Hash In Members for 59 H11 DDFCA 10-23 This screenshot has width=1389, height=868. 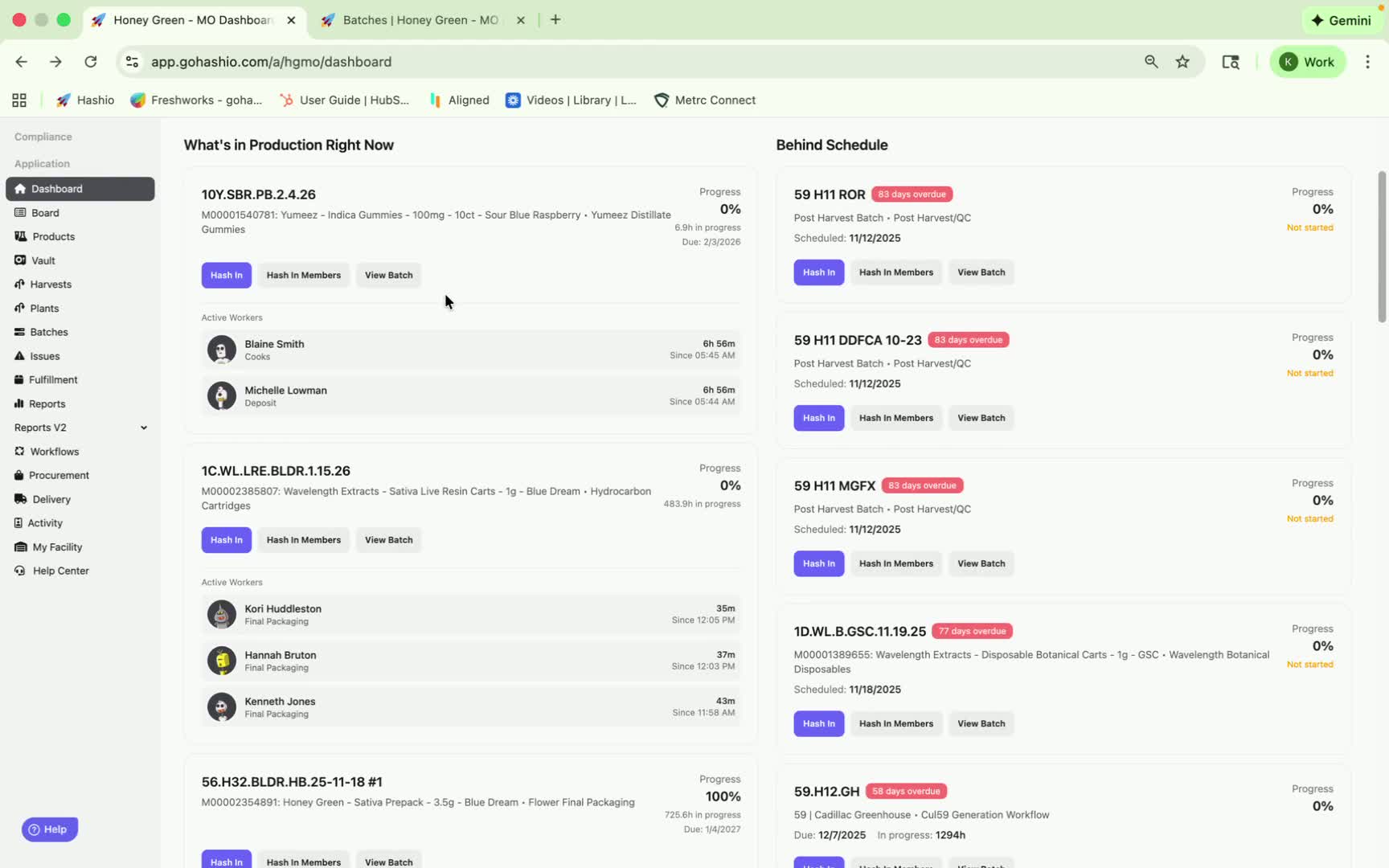pos(896,418)
